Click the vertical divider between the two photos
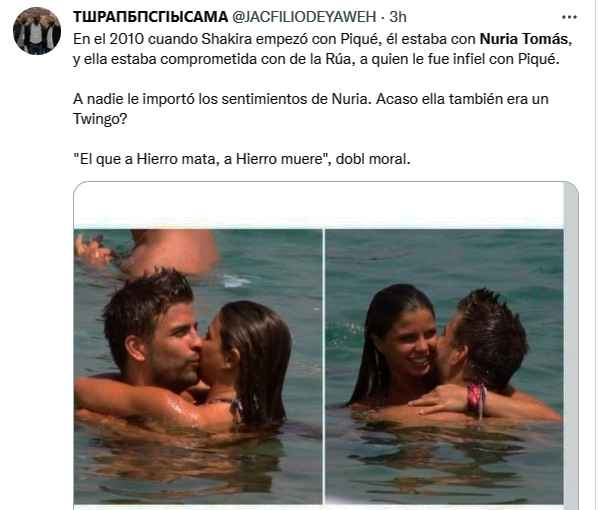 click(324, 367)
